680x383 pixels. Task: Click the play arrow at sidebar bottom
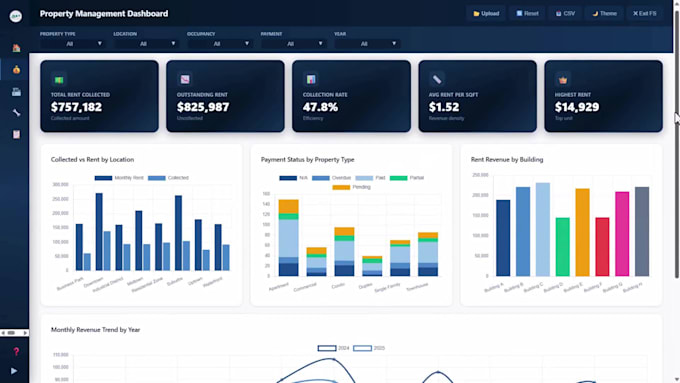click(x=14, y=371)
